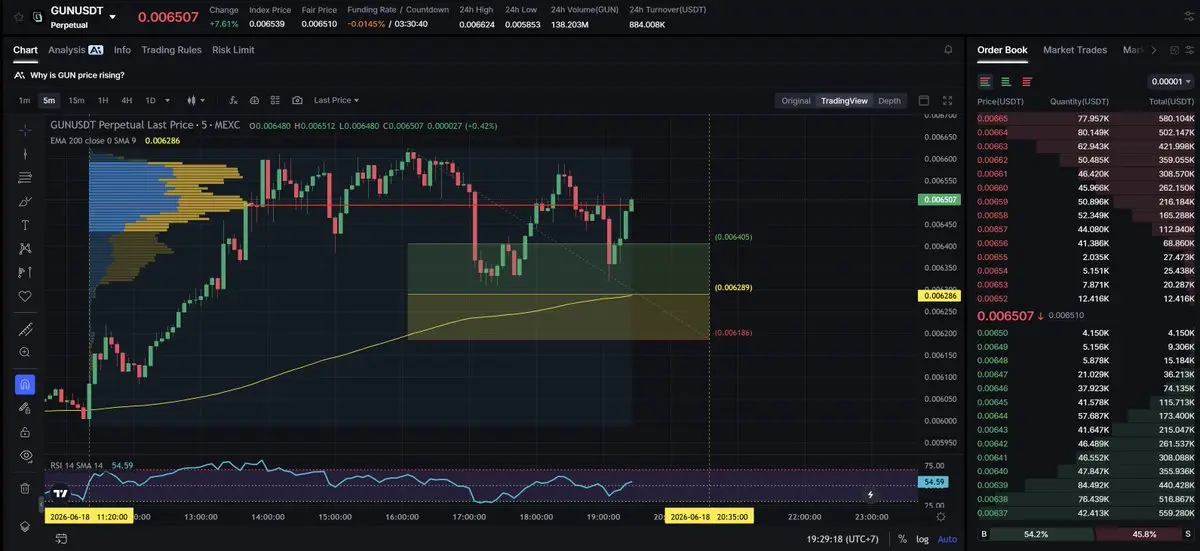Select the crosshair cursor tool
This screenshot has width=1200, height=551.
click(x=25, y=129)
